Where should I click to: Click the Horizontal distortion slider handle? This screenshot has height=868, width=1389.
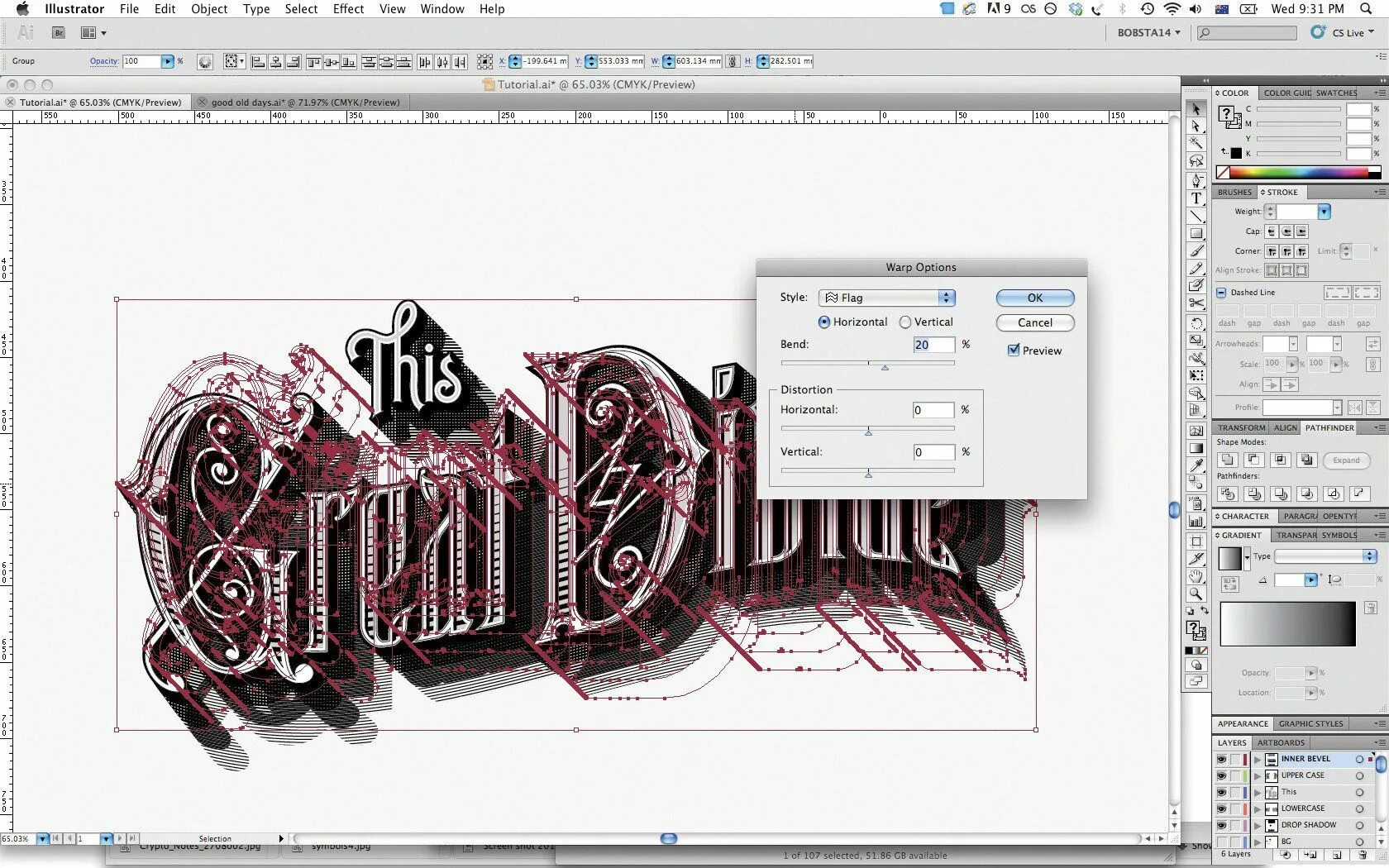[868, 432]
